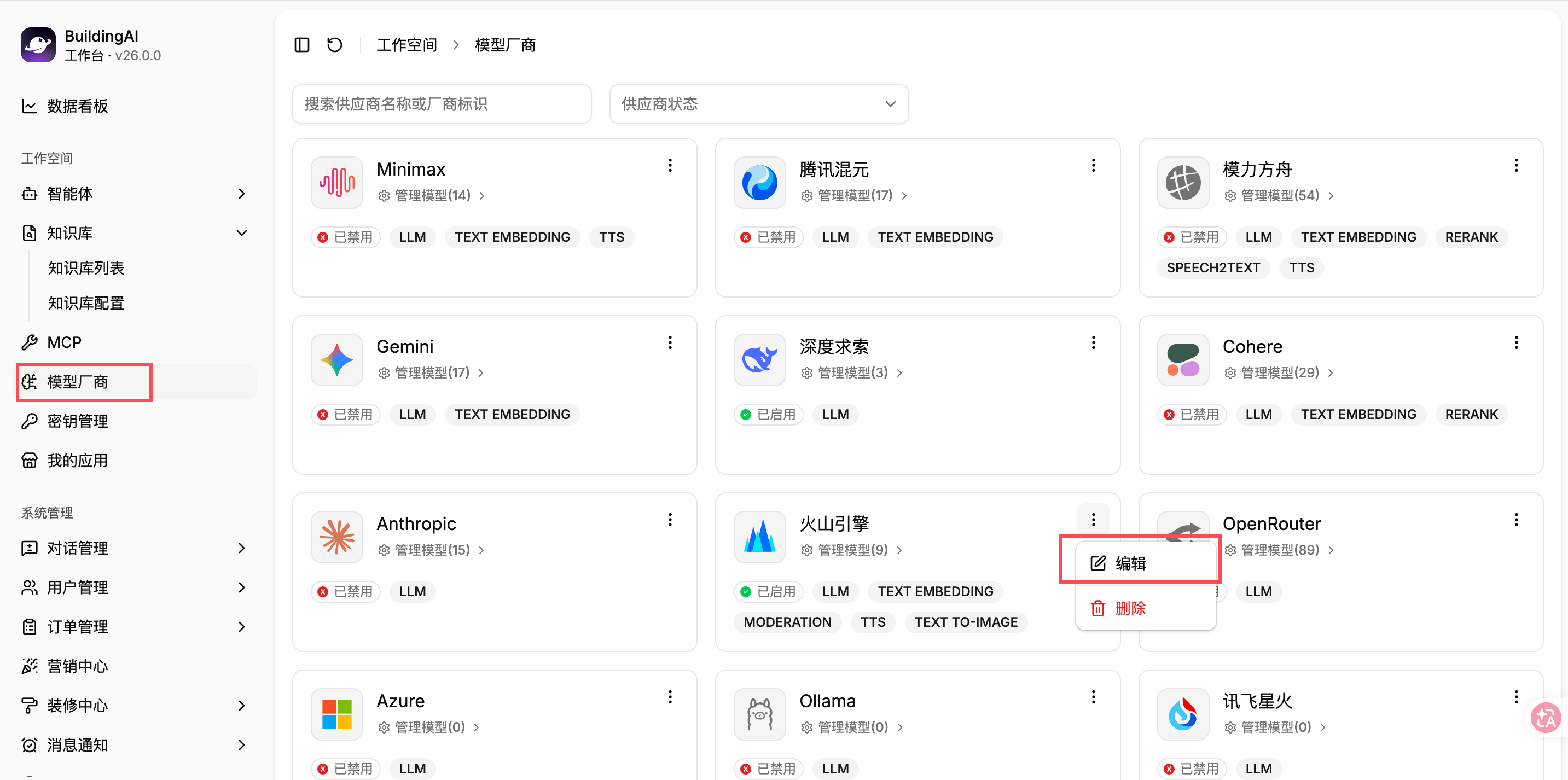Click the 讯飞星火 flame logo

(x=1183, y=714)
